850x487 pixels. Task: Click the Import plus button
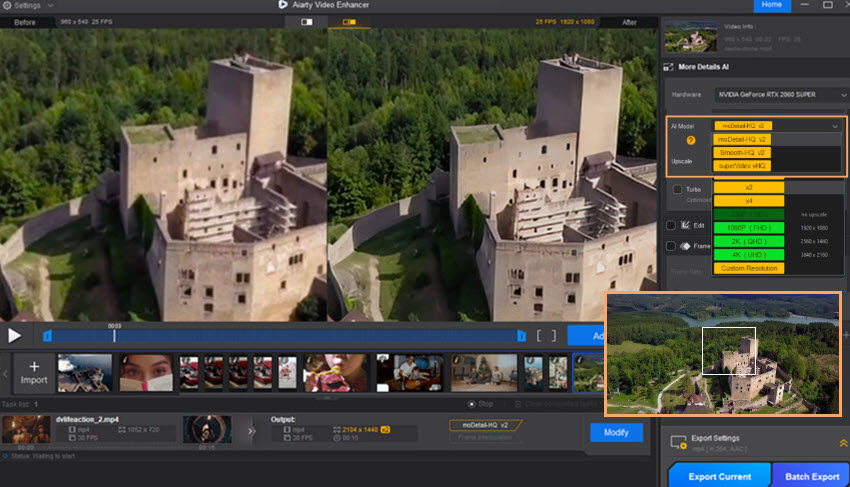click(x=34, y=373)
